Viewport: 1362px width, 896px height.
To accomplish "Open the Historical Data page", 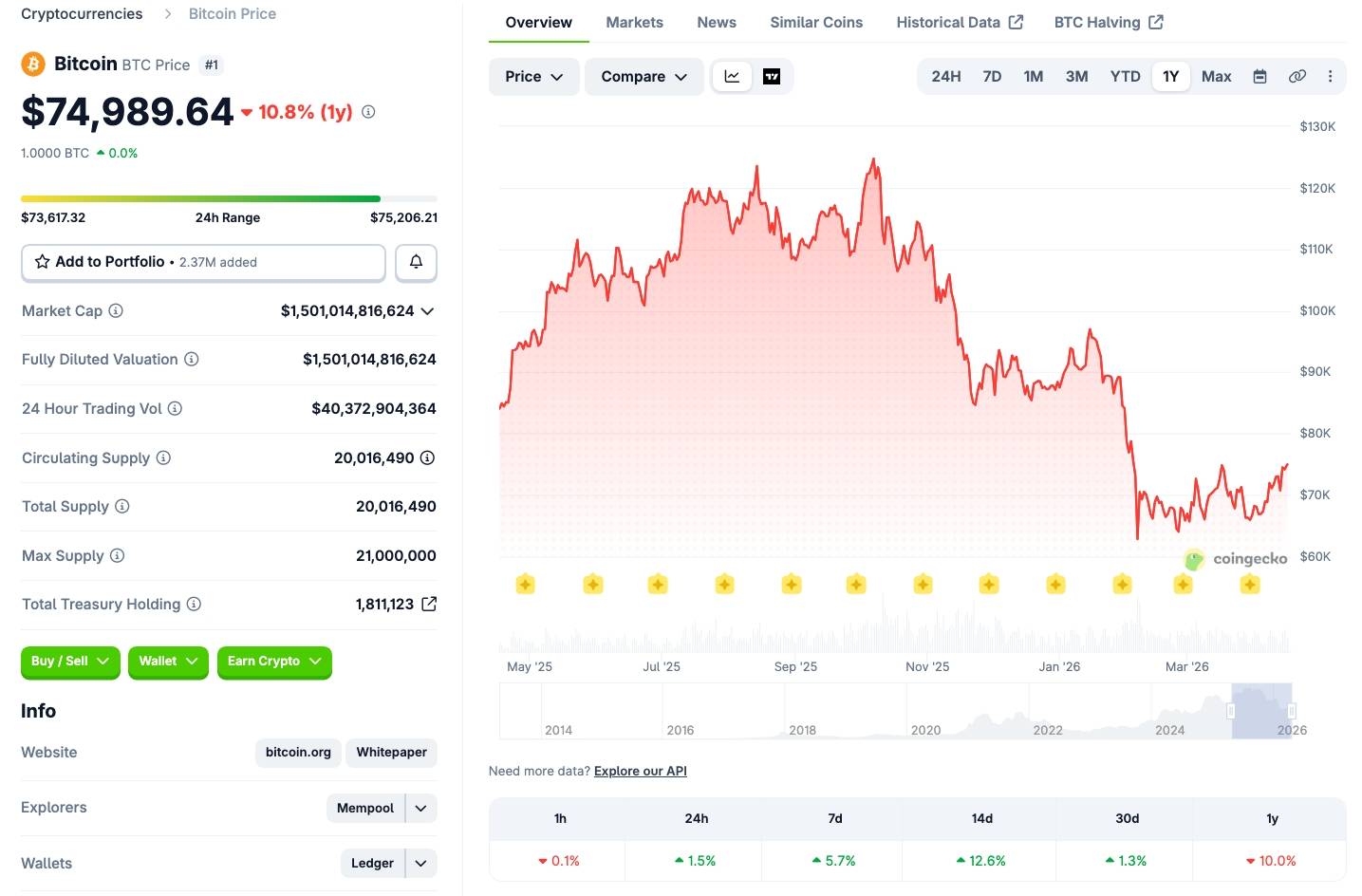I will (x=949, y=22).
